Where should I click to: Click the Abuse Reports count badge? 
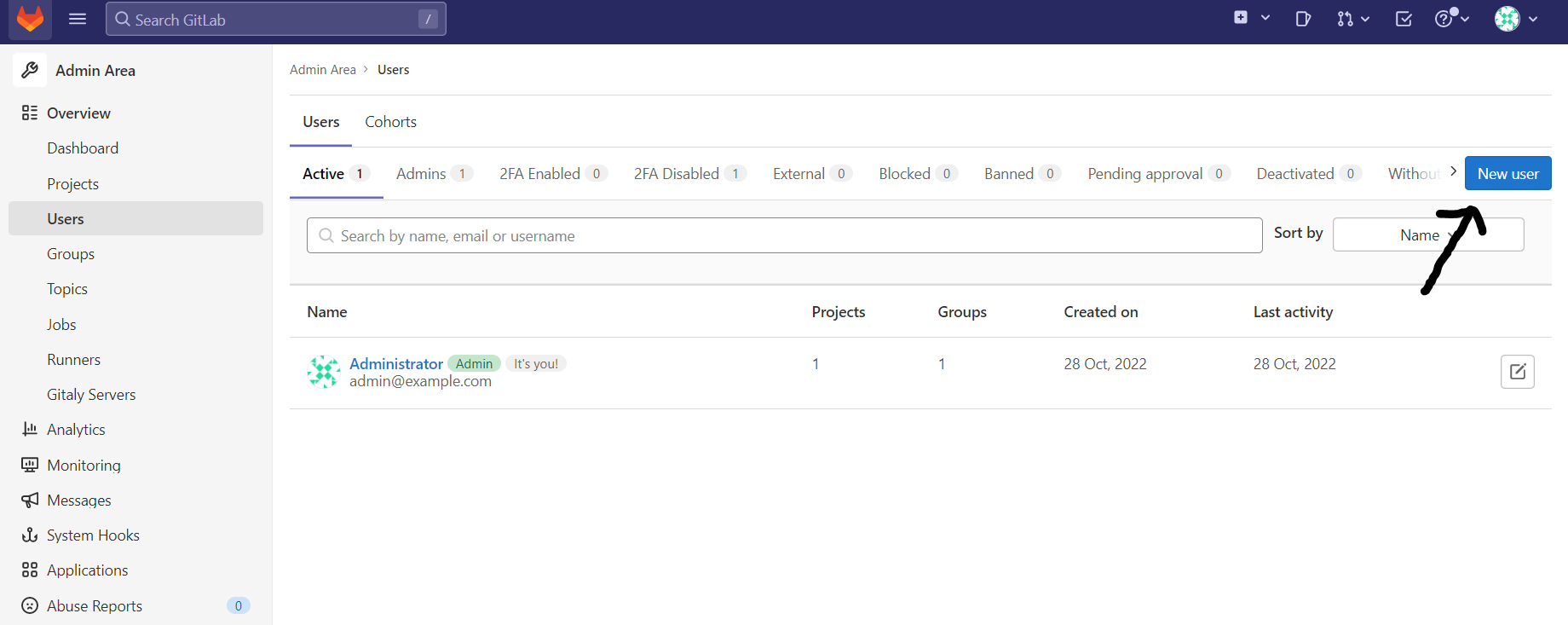tap(238, 605)
